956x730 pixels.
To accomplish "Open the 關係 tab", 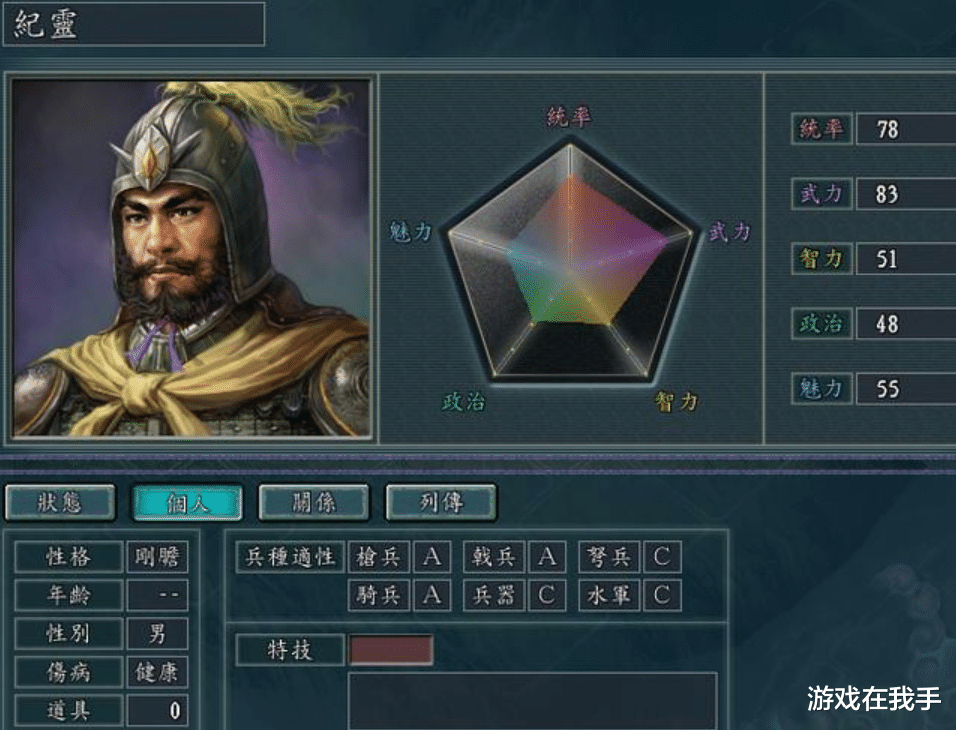I will pyautogui.click(x=314, y=503).
